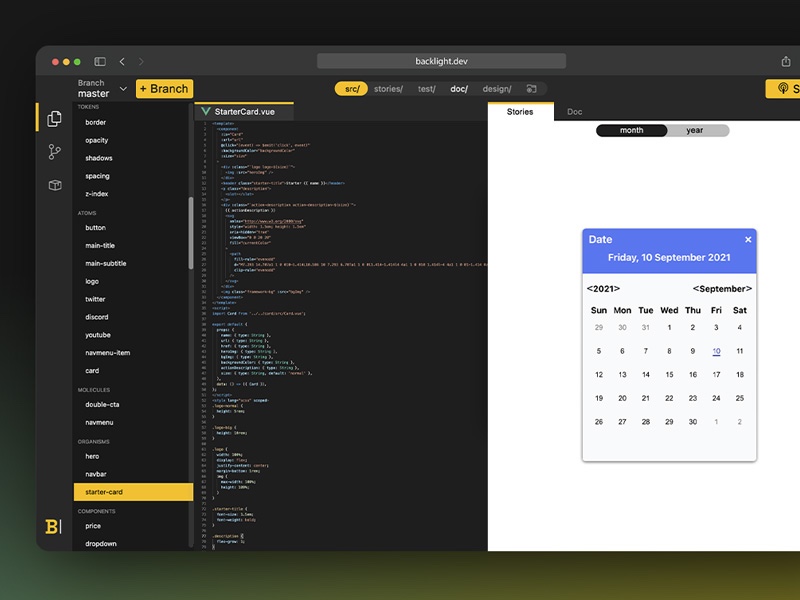Viewport: 800px width, 600px height.
Task: Open the spacing token in sidebar
Action: (x=97, y=176)
